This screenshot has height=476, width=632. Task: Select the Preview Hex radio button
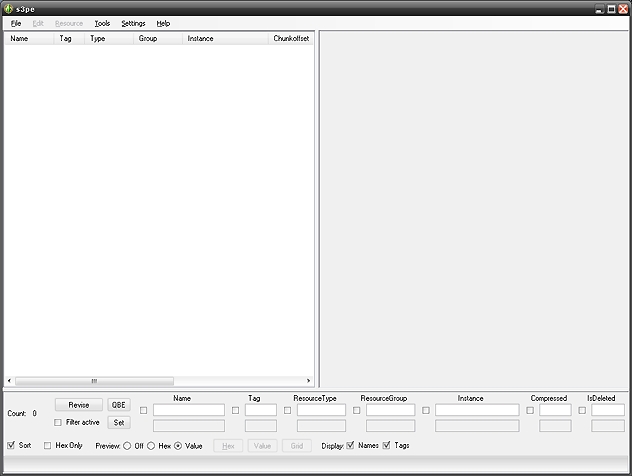(151, 446)
